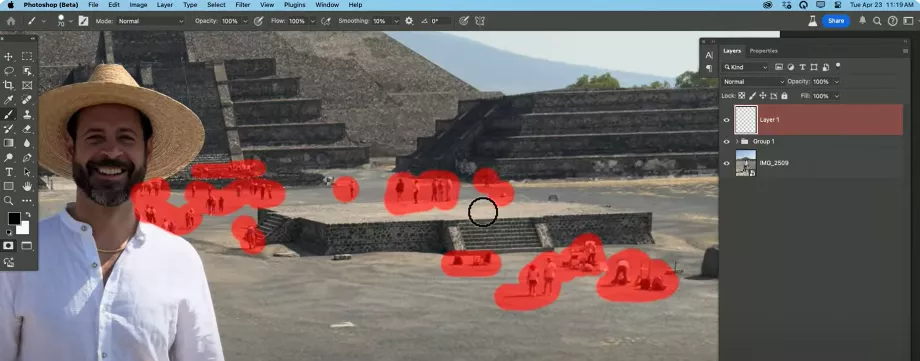This screenshot has width=920, height=361.
Task: Open the Select menu
Action: (216, 5)
